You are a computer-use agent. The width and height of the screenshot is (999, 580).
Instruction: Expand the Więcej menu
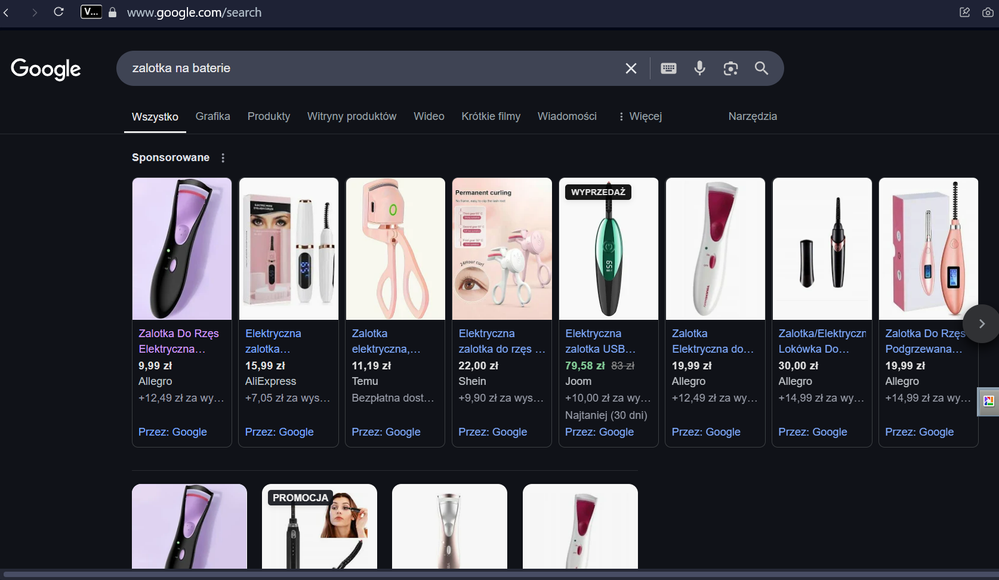[640, 116]
